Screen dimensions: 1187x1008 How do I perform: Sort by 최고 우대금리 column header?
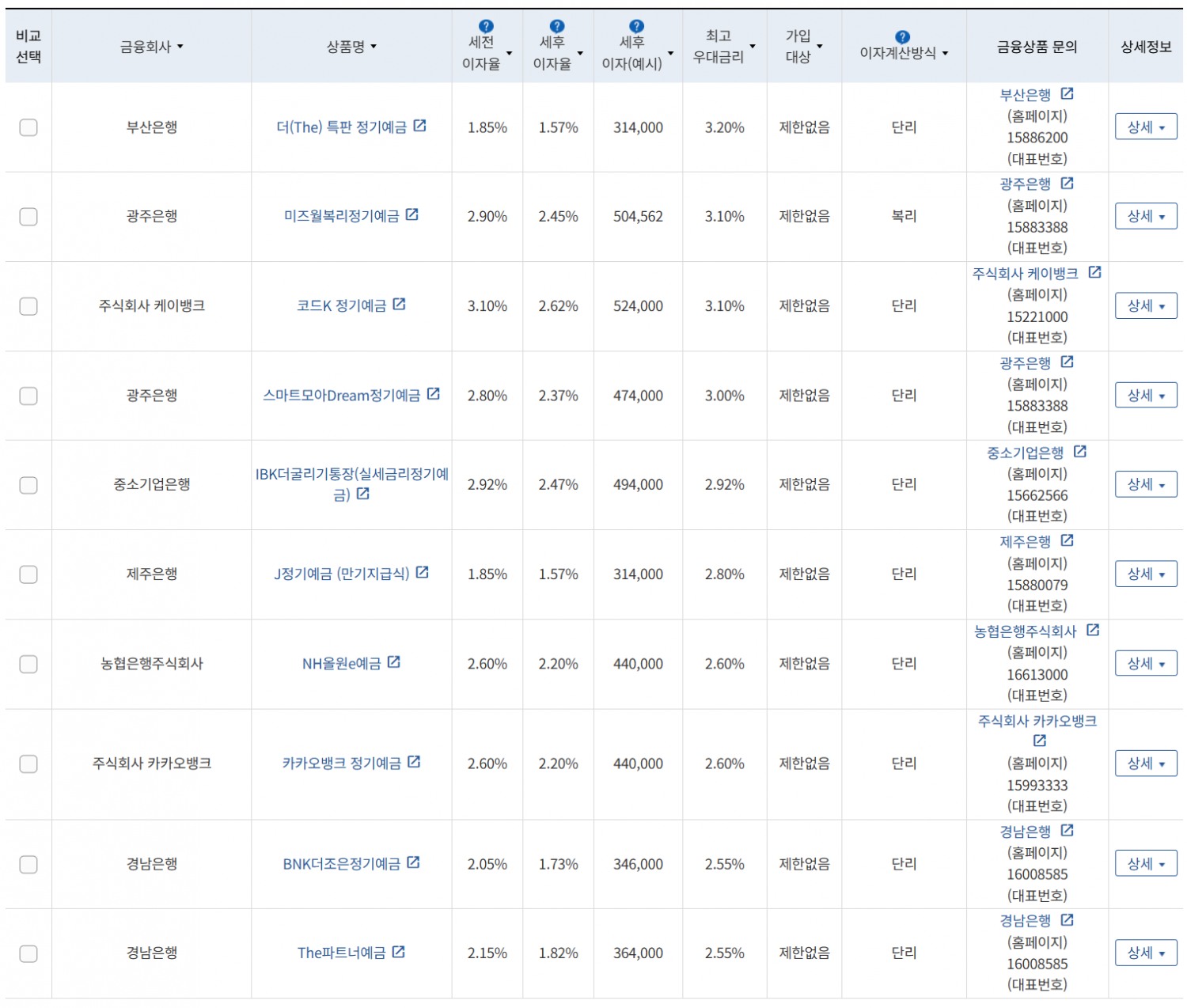point(724,47)
